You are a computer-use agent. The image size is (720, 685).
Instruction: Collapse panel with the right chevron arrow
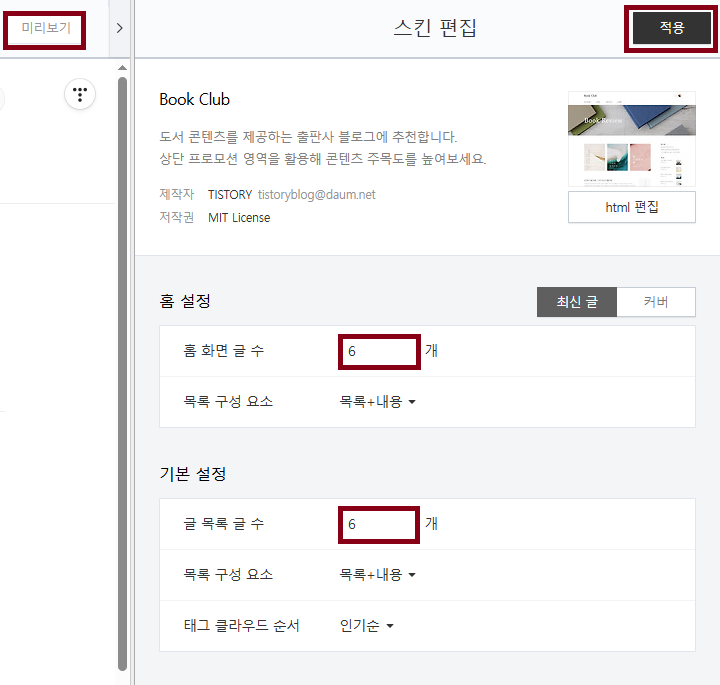(x=119, y=28)
